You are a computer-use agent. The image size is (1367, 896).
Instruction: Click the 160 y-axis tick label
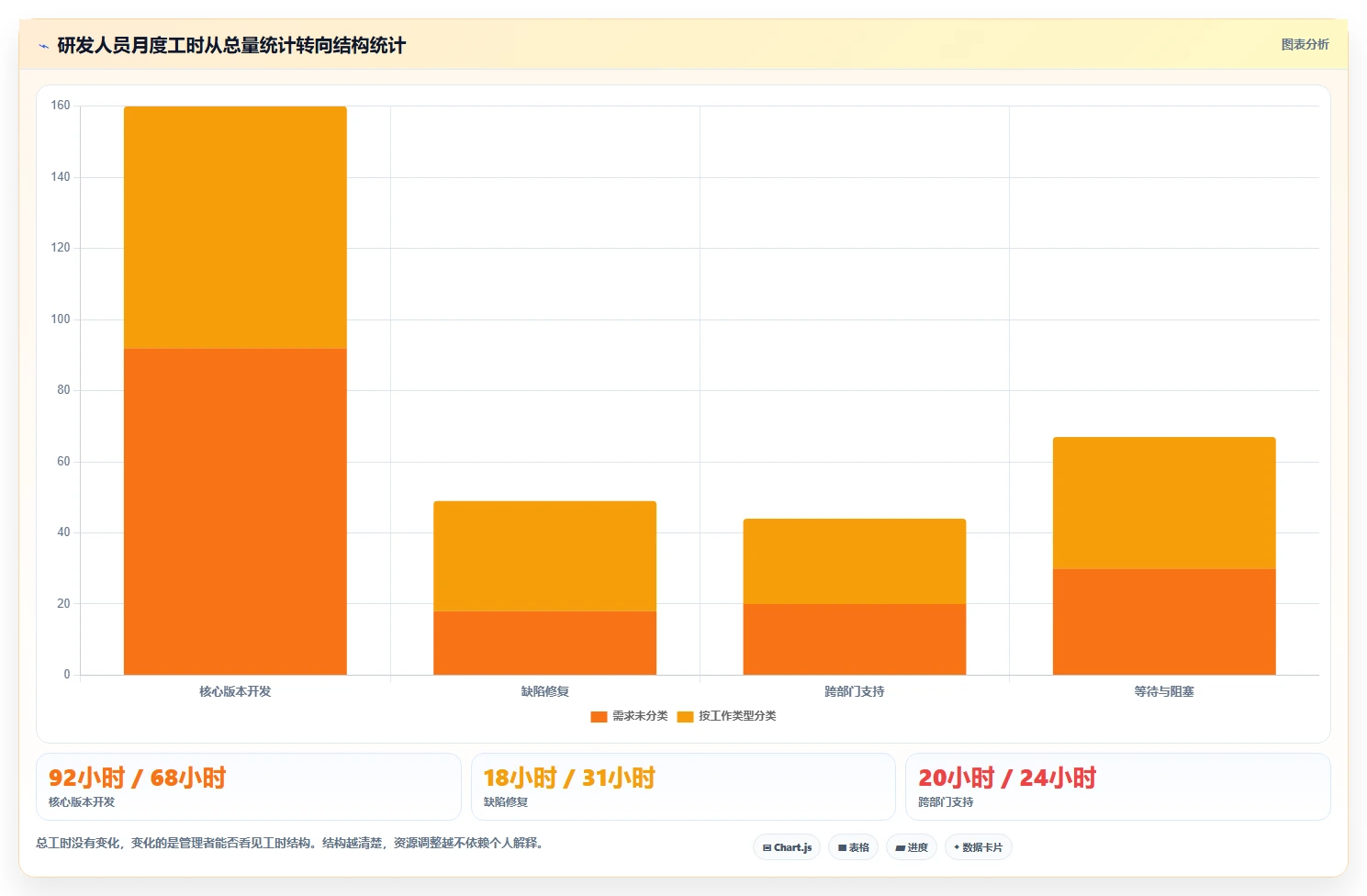pos(61,106)
